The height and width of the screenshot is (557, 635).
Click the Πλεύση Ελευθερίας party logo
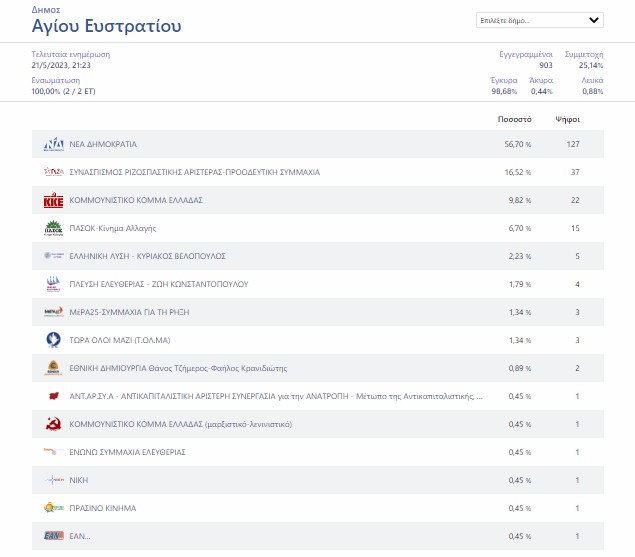pyautogui.click(x=53, y=284)
